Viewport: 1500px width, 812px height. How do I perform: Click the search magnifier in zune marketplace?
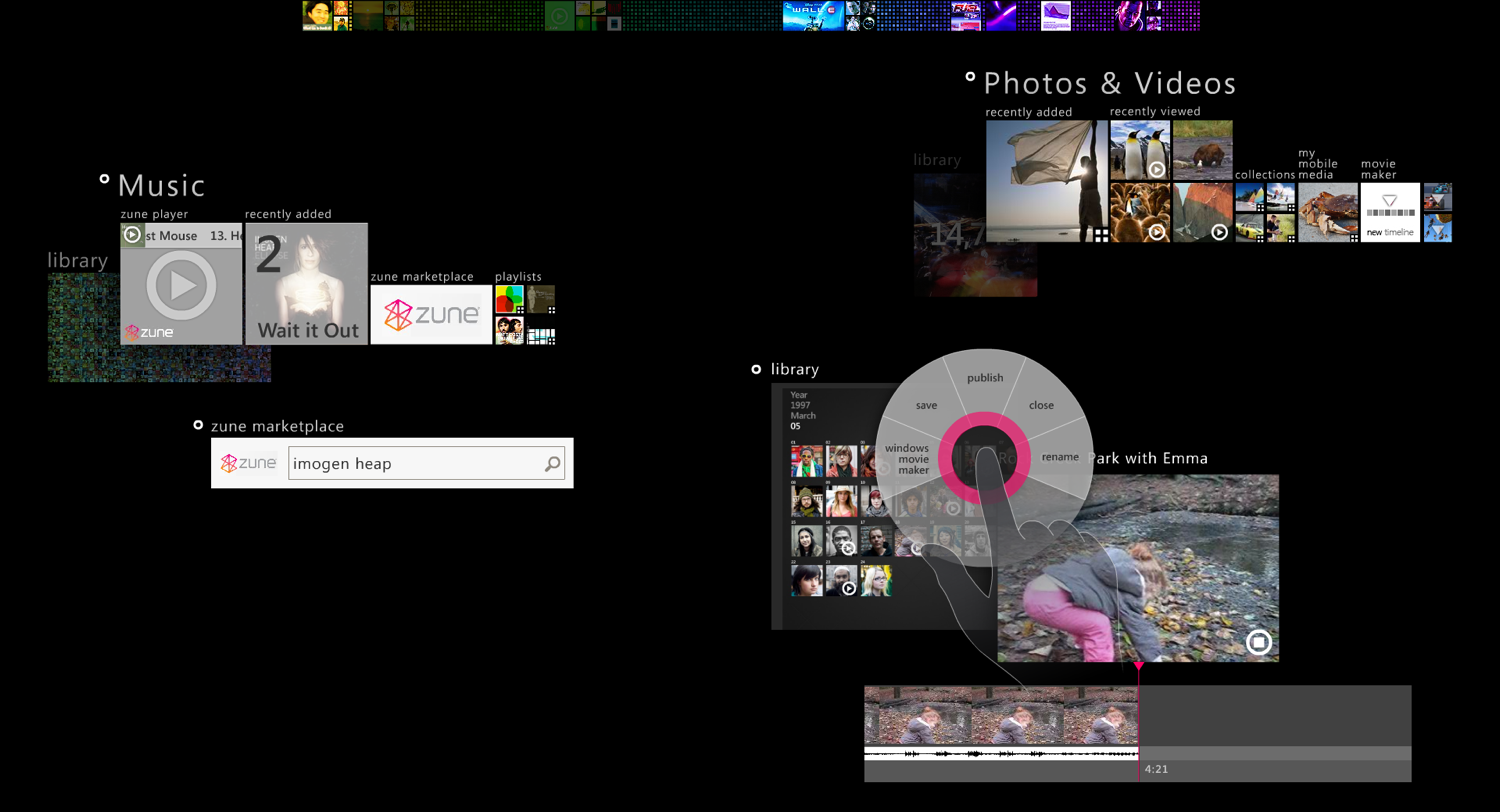(552, 463)
